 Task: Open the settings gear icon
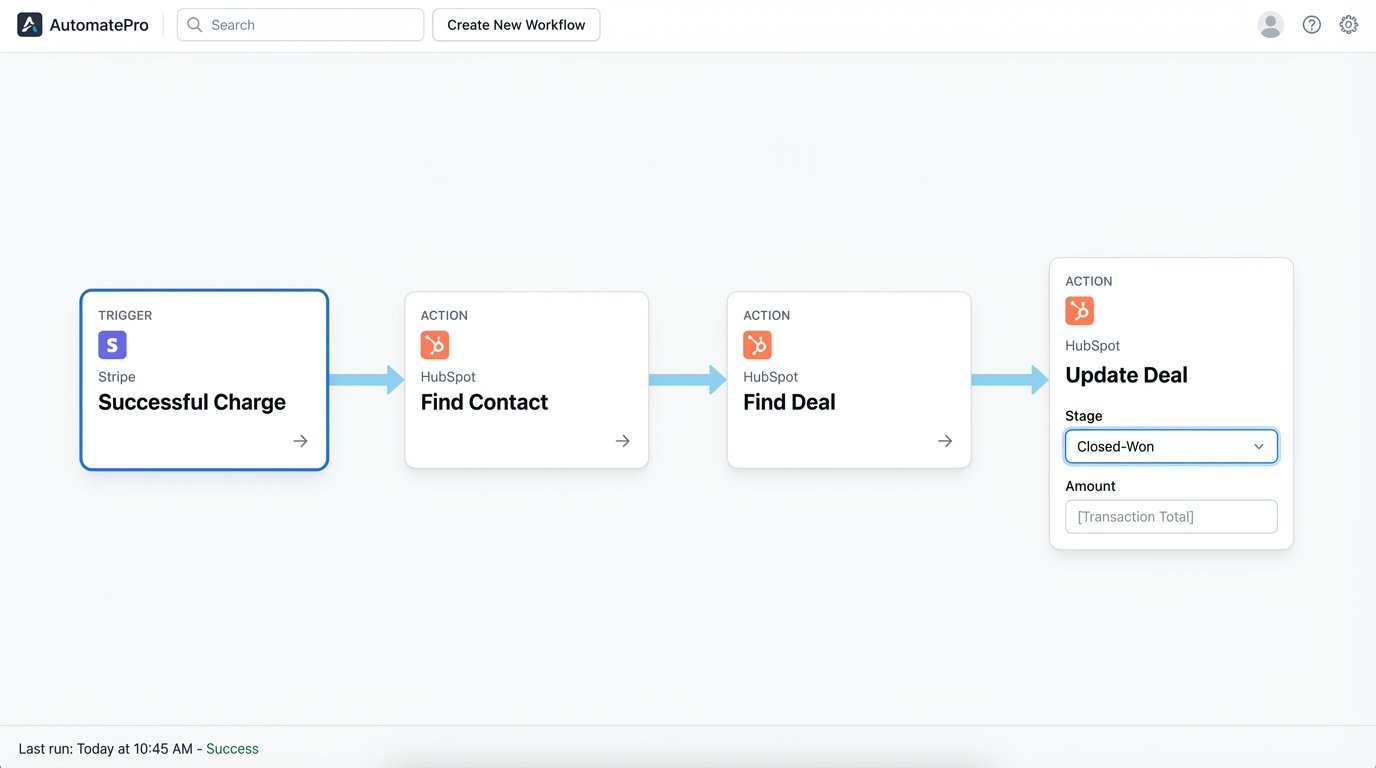click(1348, 24)
